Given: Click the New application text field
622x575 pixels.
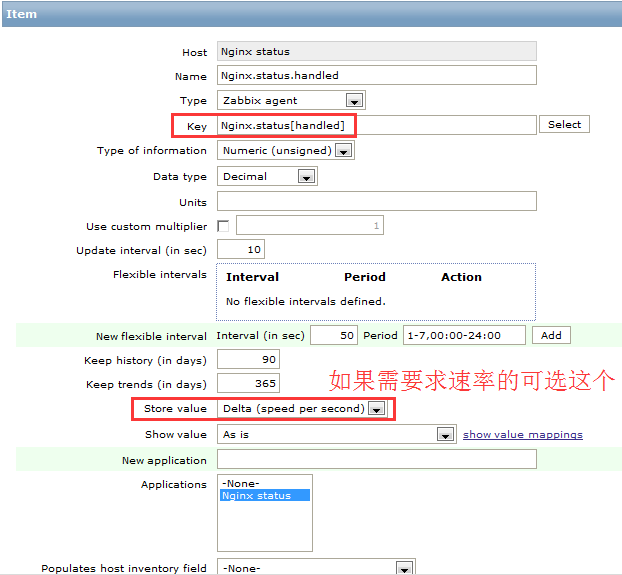Looking at the screenshot, I should (x=376, y=459).
